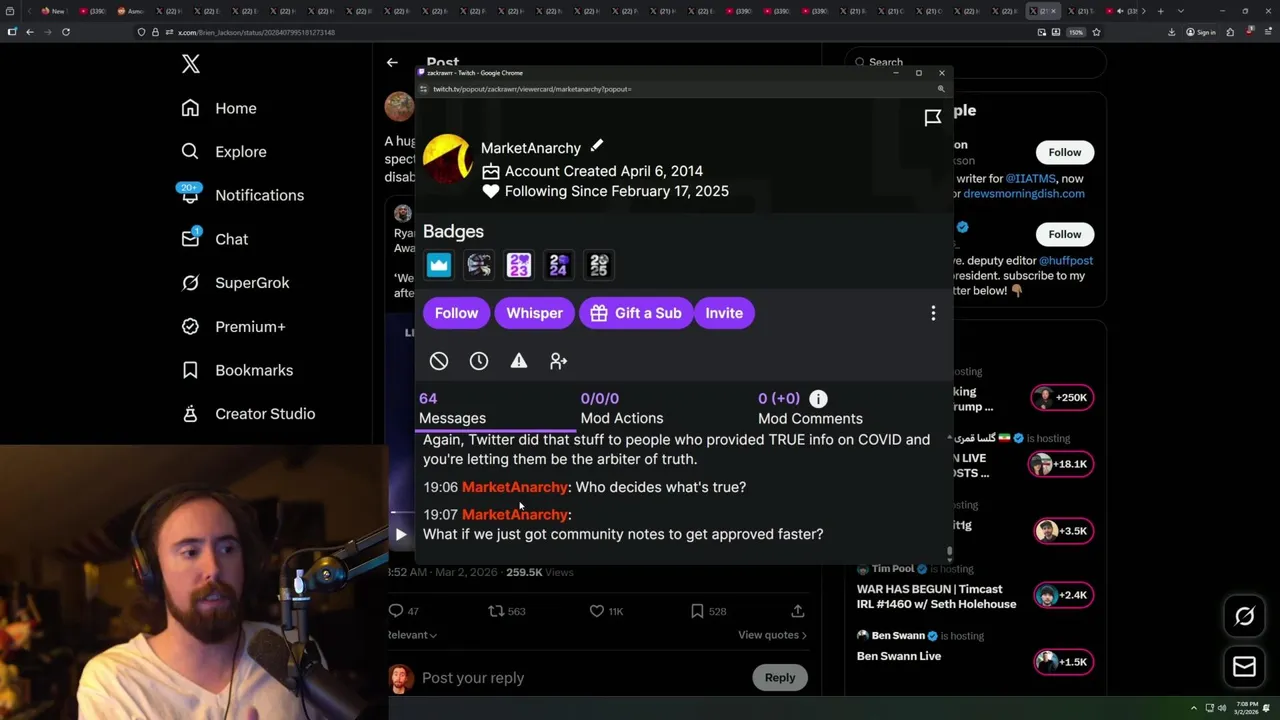Click the zoom search icon in popout address bar
This screenshot has height=720, width=1280.
pos(941,89)
